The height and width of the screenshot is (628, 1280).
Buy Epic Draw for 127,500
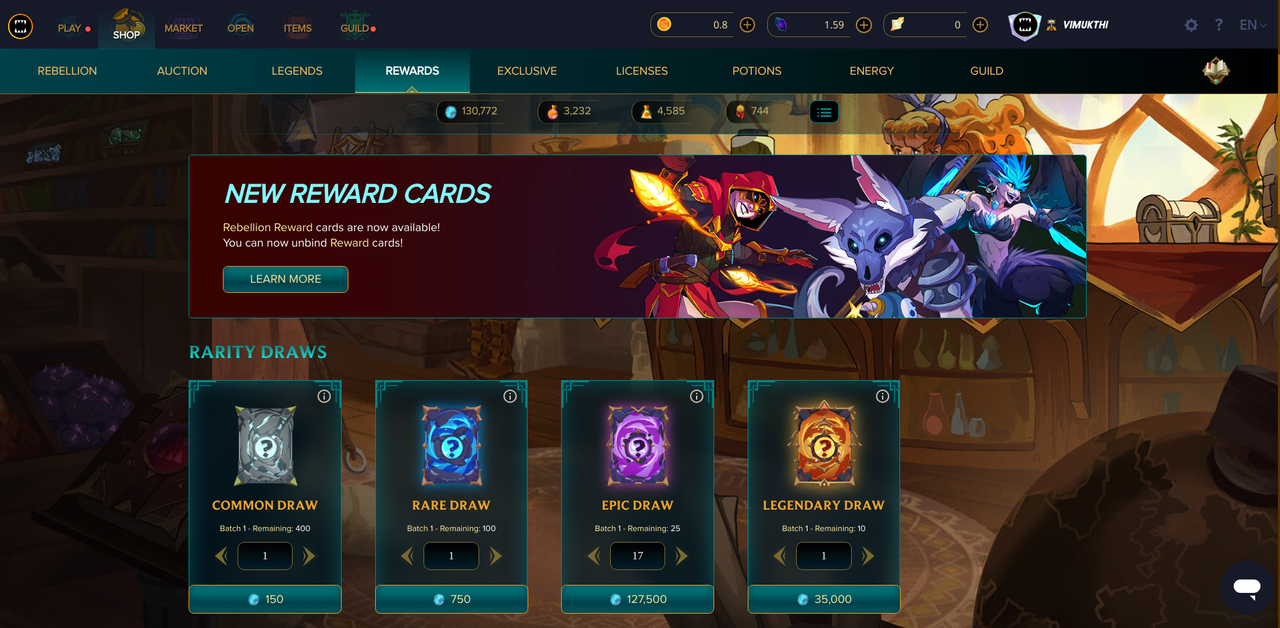click(x=638, y=599)
